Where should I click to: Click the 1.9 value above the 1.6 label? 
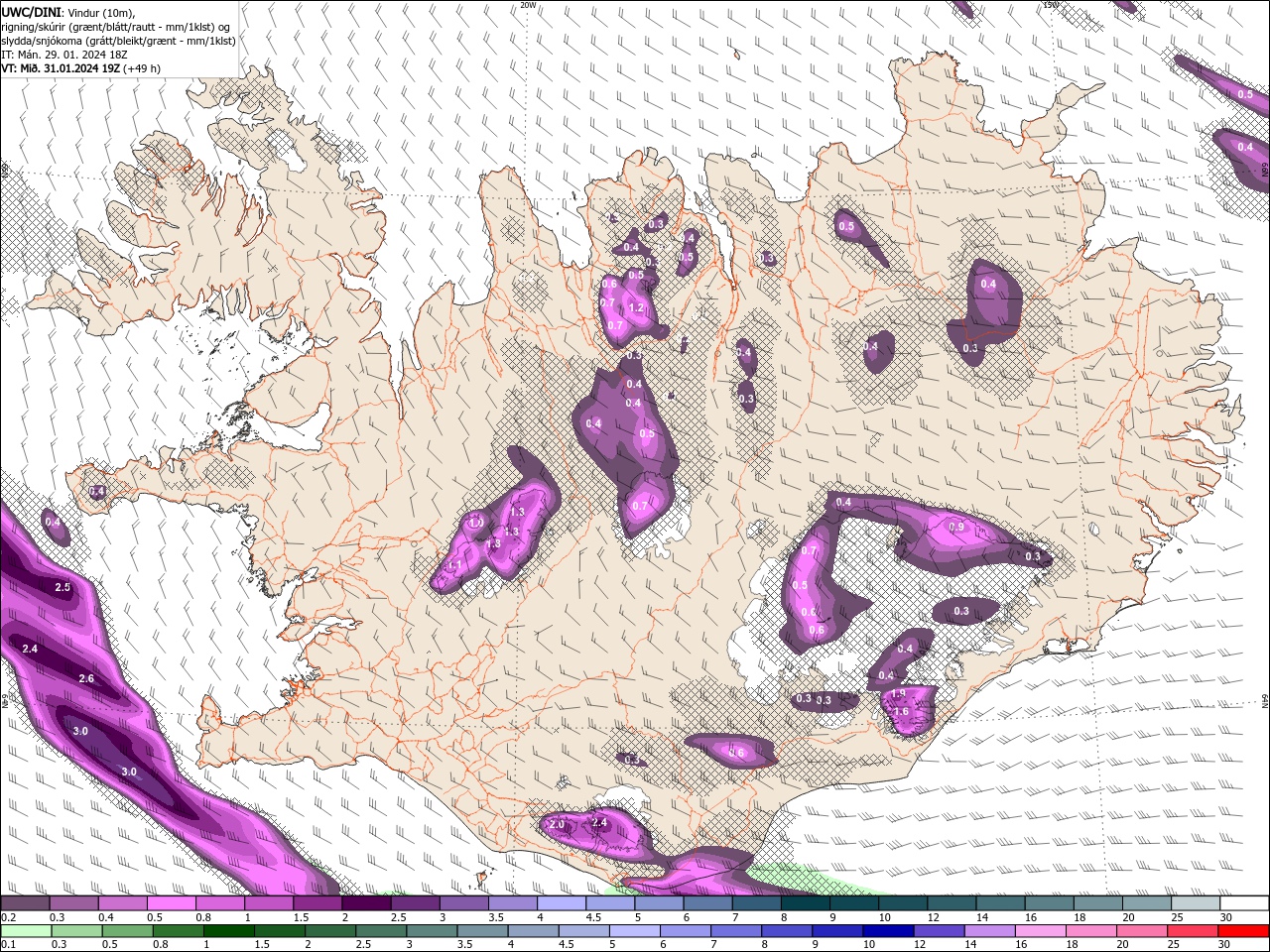(x=899, y=694)
